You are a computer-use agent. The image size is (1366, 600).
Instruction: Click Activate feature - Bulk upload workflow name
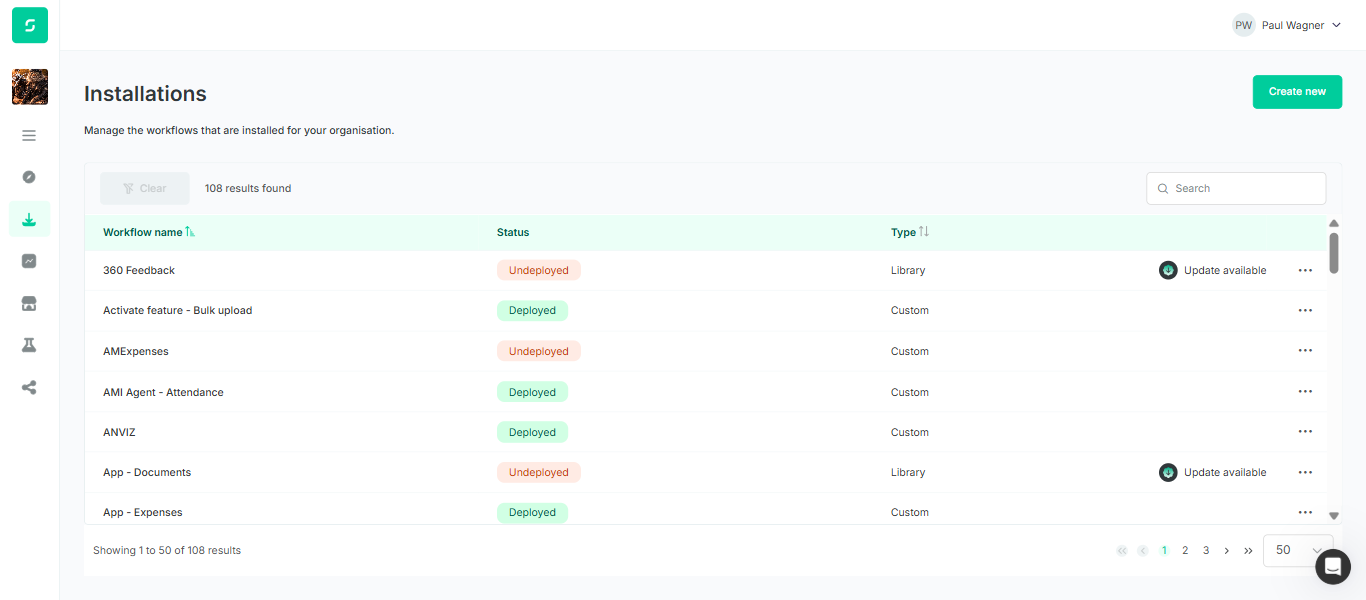pyautogui.click(x=177, y=310)
